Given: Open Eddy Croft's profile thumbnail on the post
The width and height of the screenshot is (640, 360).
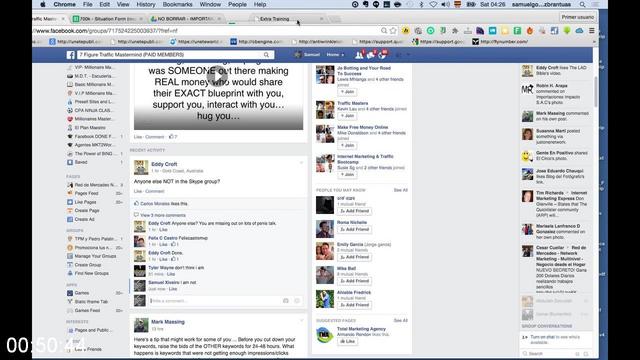Looking at the screenshot, I should (141, 167).
